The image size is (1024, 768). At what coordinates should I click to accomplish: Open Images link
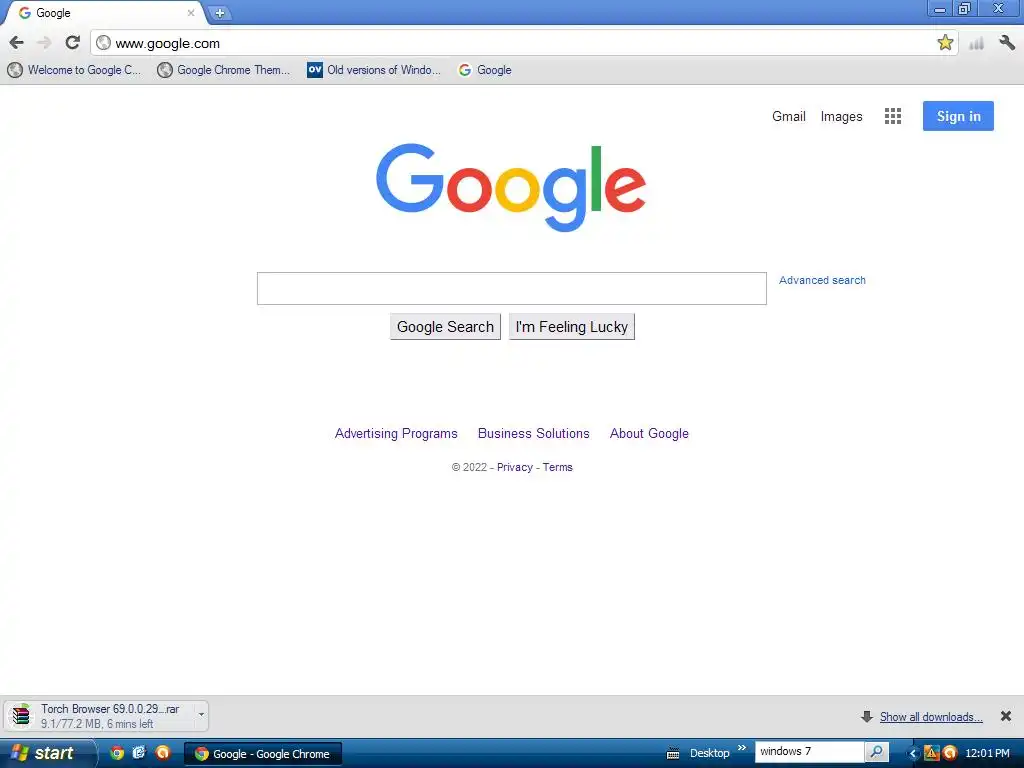841,116
